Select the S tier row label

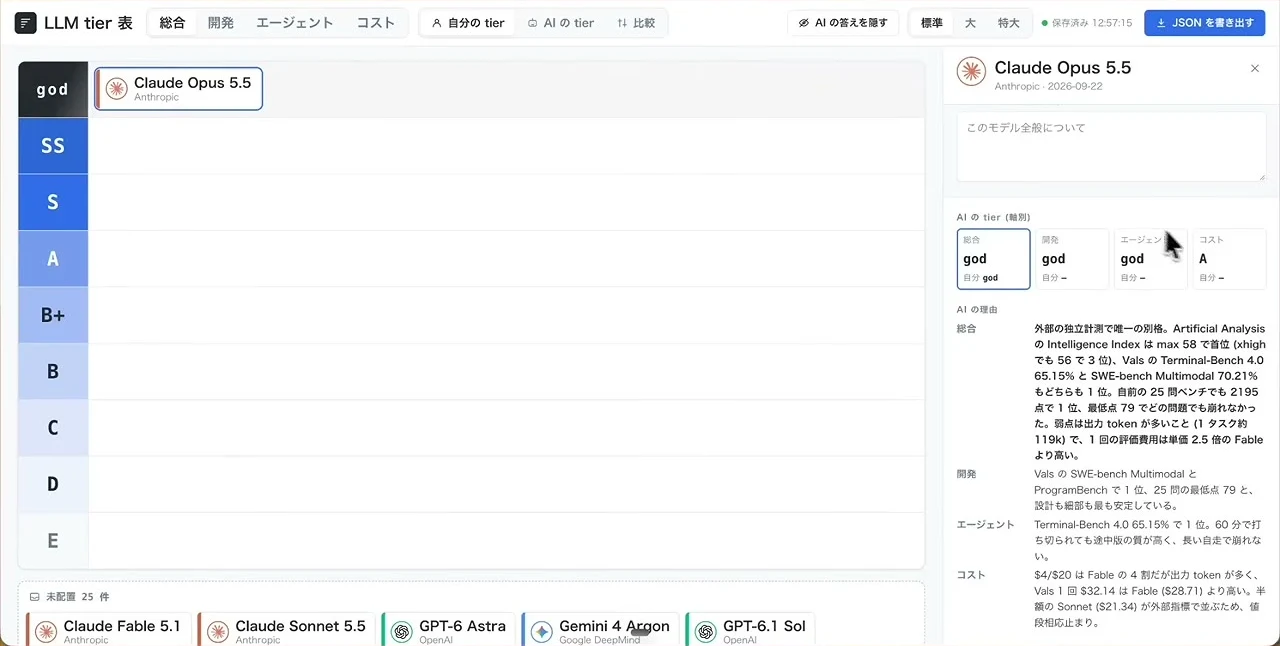coord(53,202)
